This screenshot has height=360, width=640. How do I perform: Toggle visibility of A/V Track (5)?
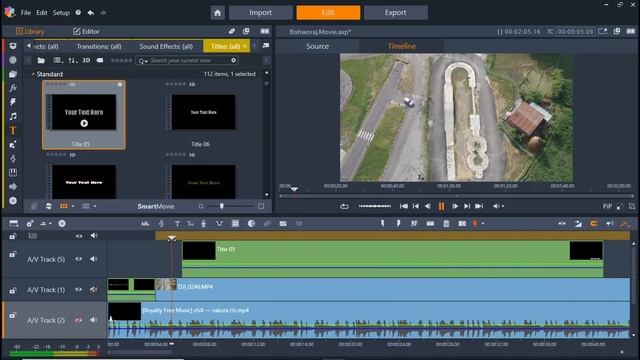[78, 259]
